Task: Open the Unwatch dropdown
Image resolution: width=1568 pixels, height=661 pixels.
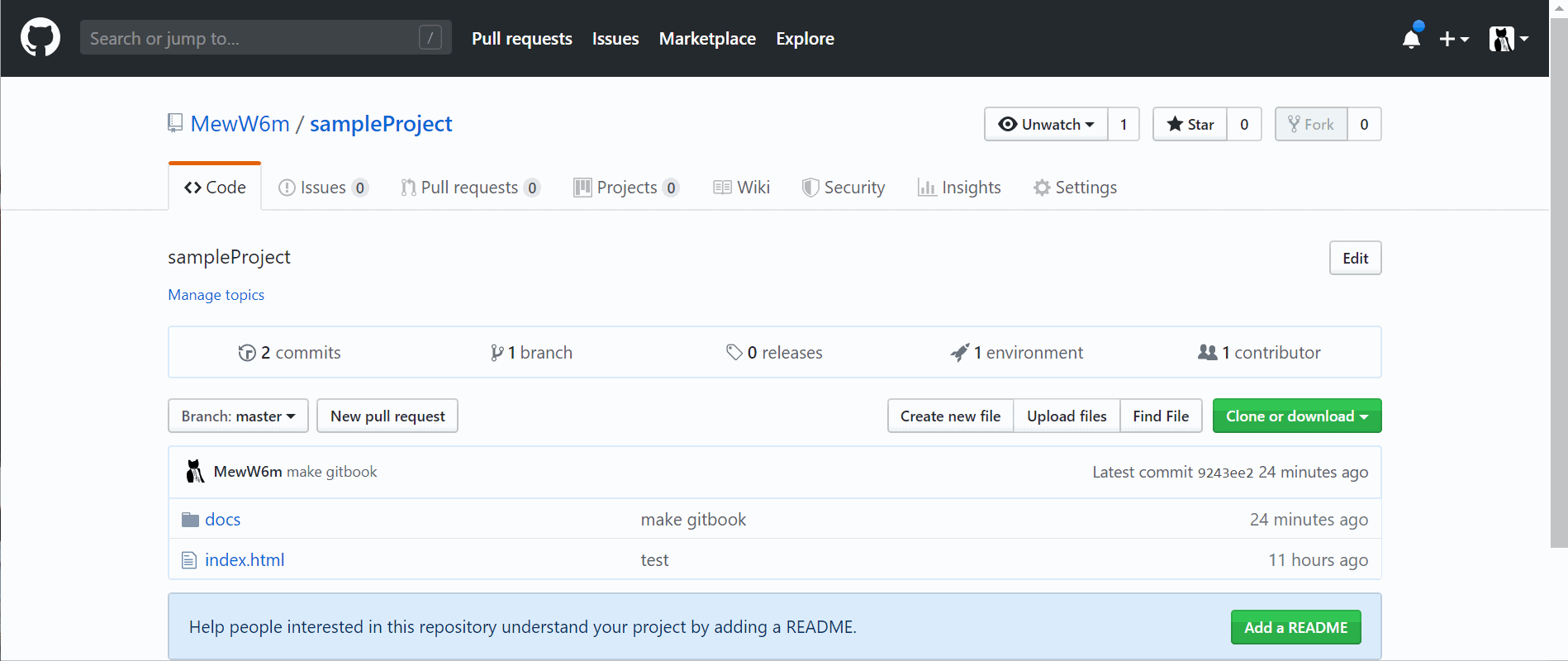Action: (1046, 124)
